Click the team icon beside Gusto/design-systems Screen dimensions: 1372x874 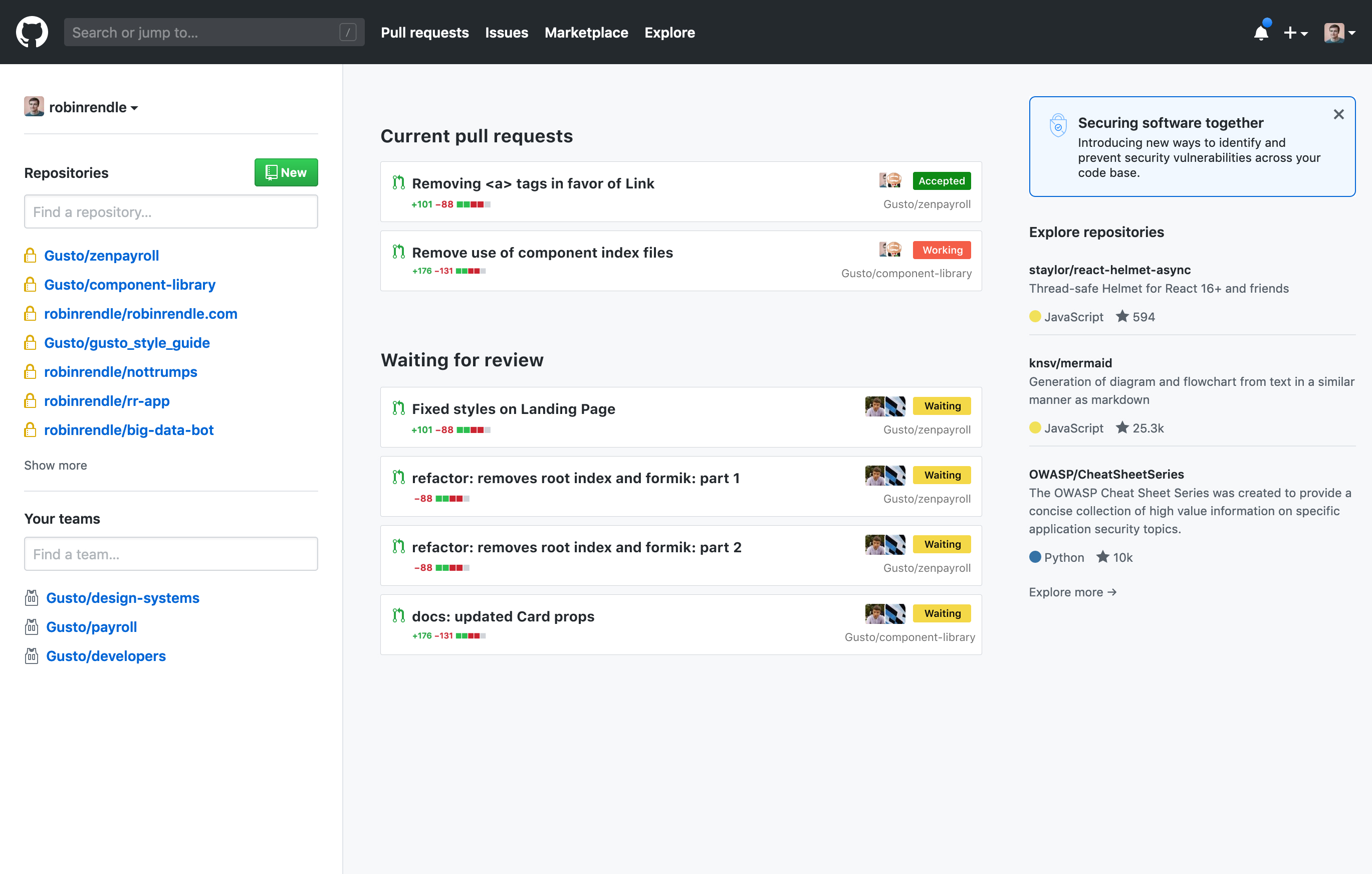[32, 598]
